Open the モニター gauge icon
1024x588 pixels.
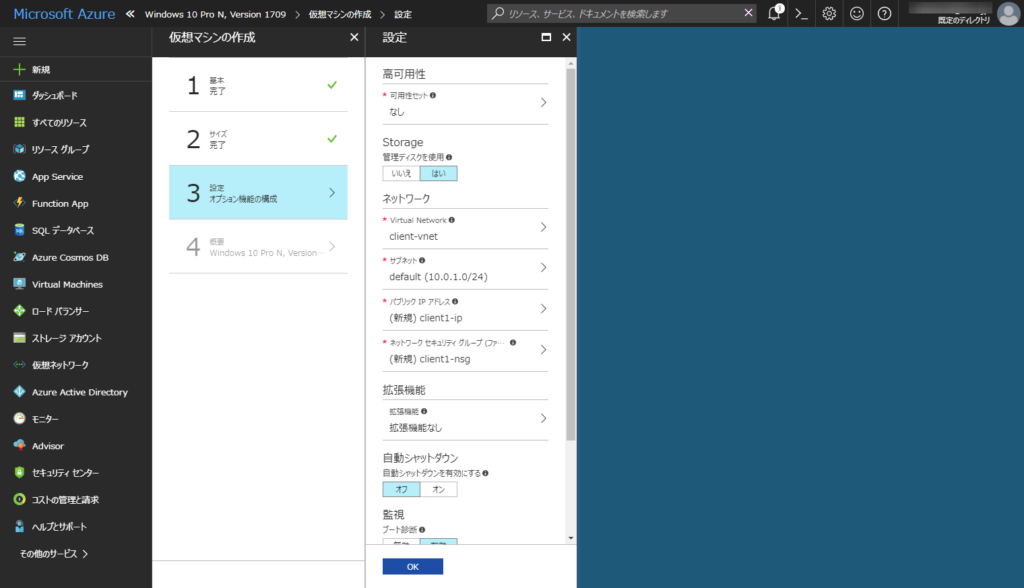click(x=20, y=418)
